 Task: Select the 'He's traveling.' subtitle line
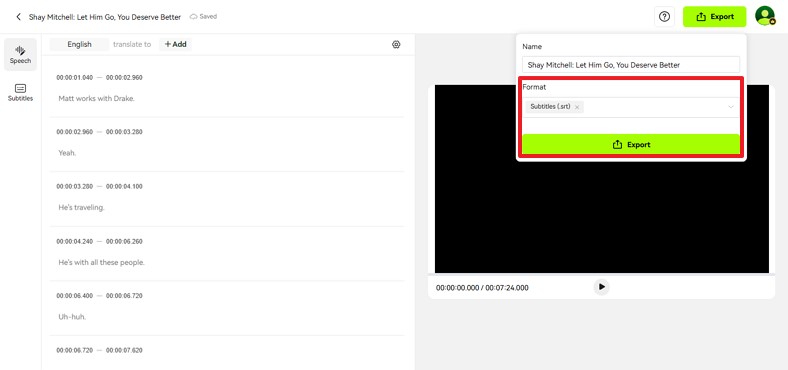[81, 207]
